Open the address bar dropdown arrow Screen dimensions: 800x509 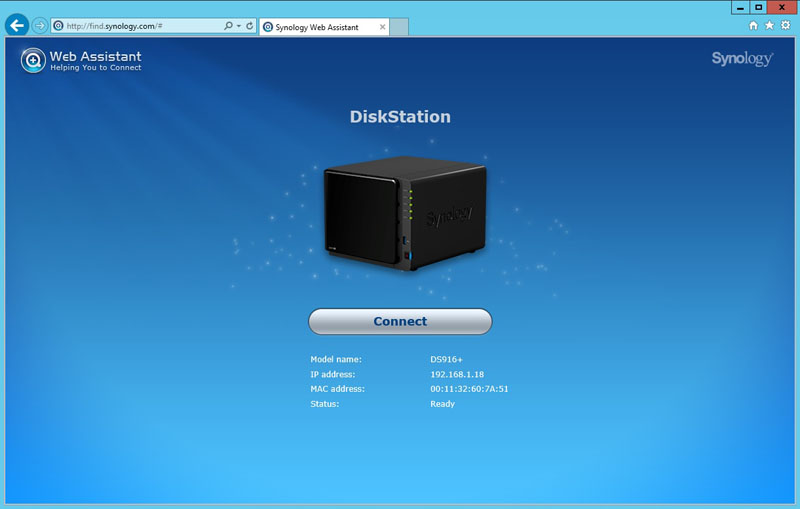click(x=238, y=26)
